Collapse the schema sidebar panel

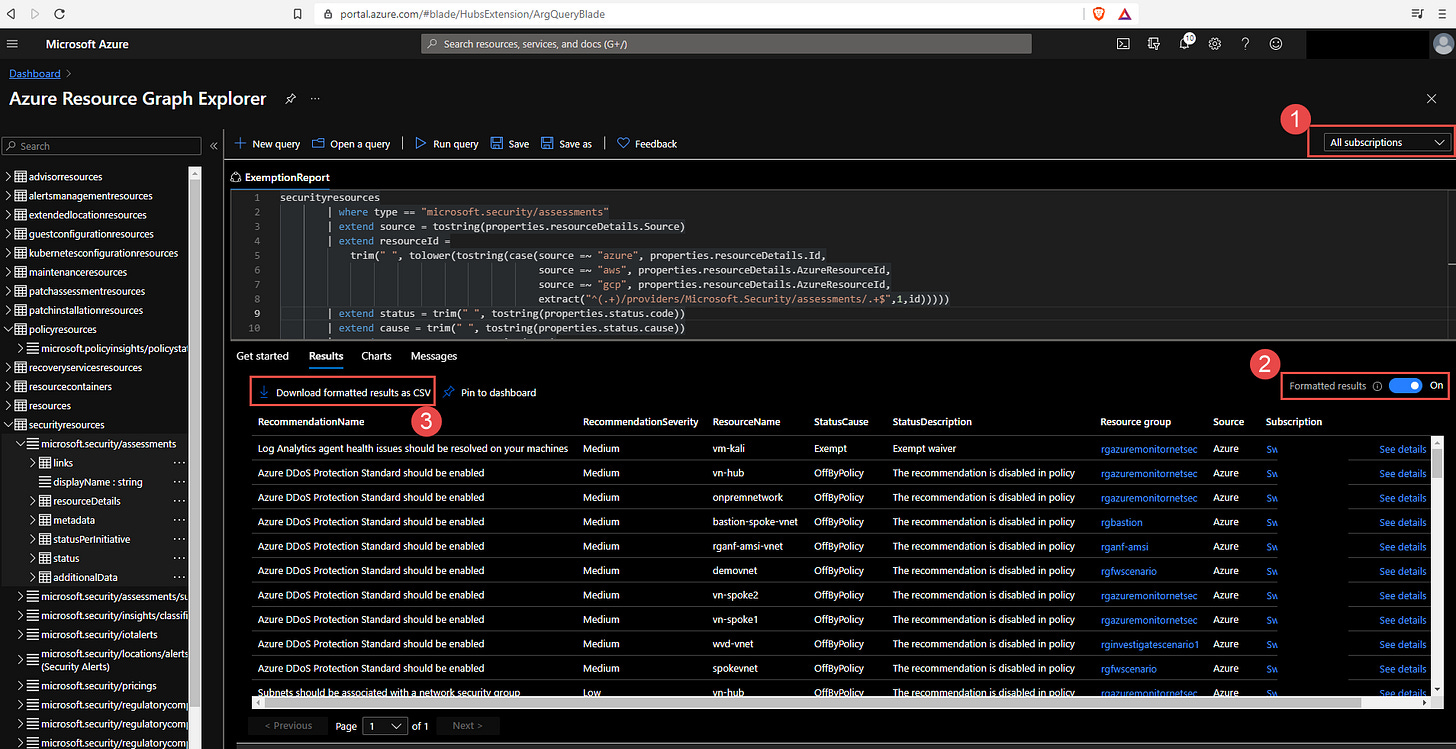tap(213, 146)
